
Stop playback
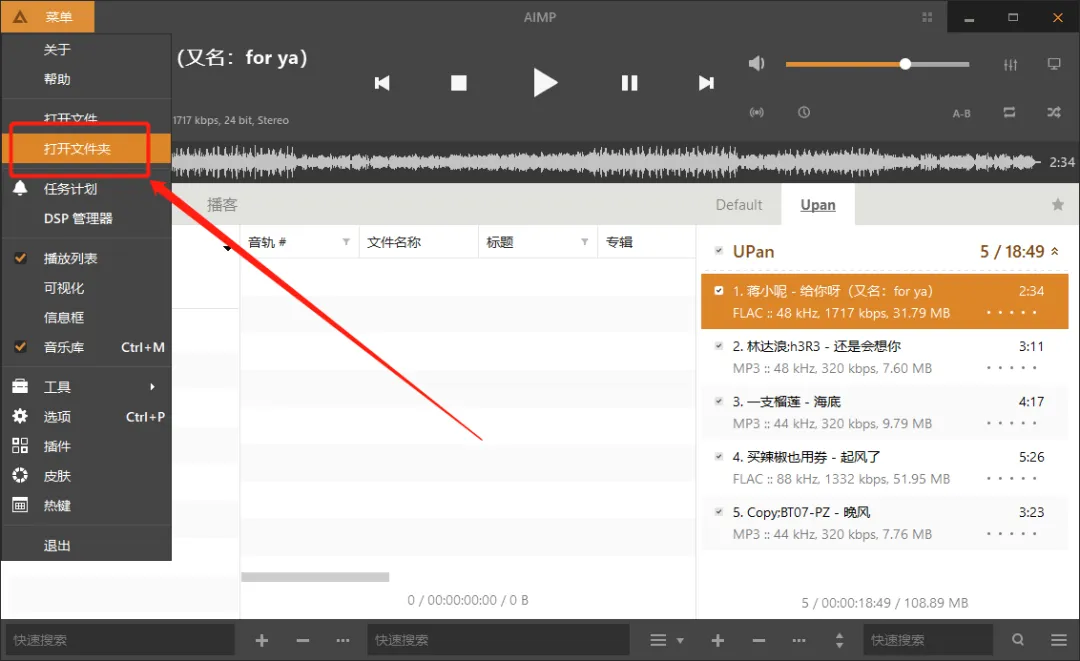(459, 83)
